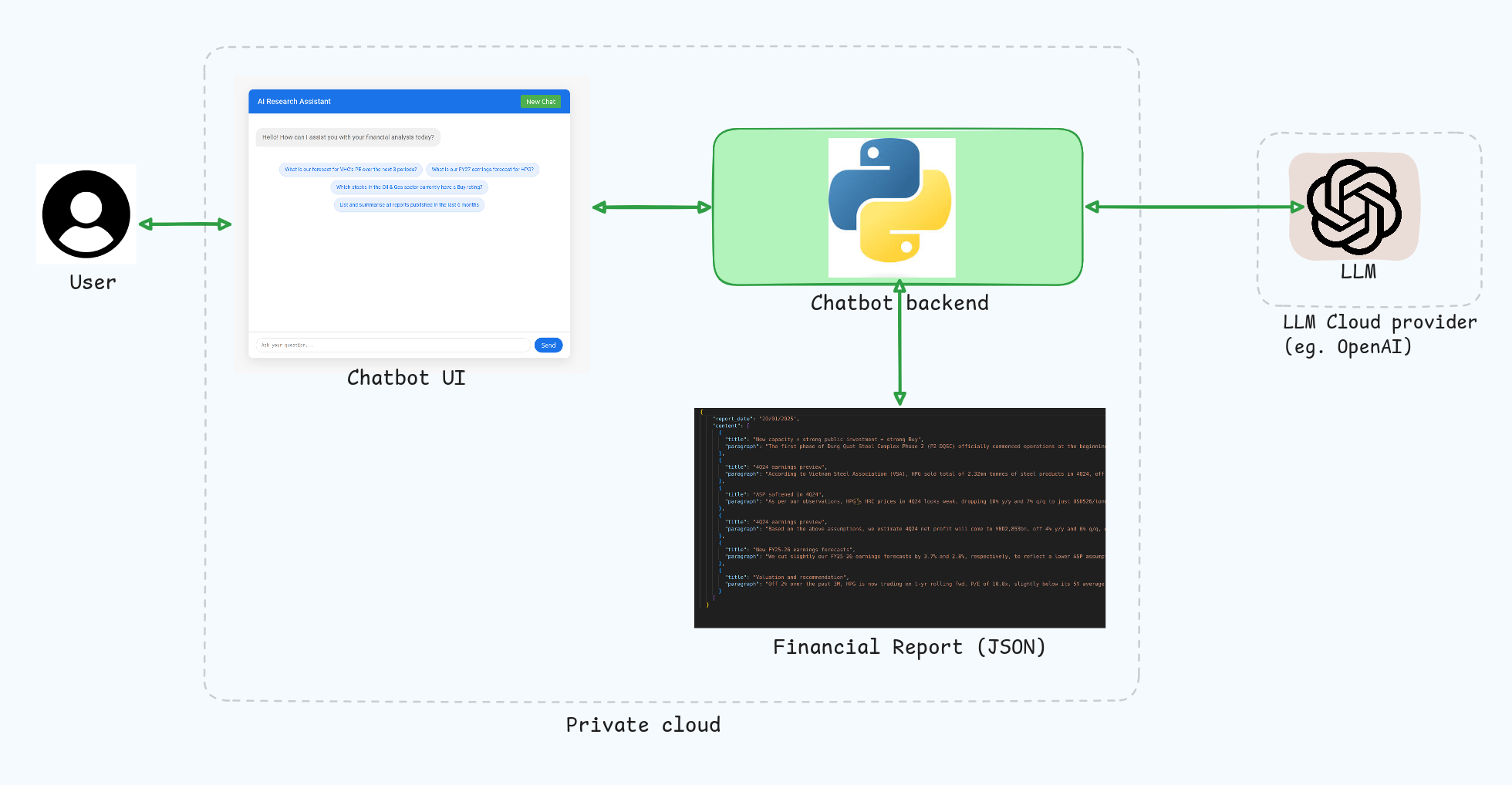Click the arrow between User and Chatbot UI
Screen dimensions: 1512x785
[185, 224]
